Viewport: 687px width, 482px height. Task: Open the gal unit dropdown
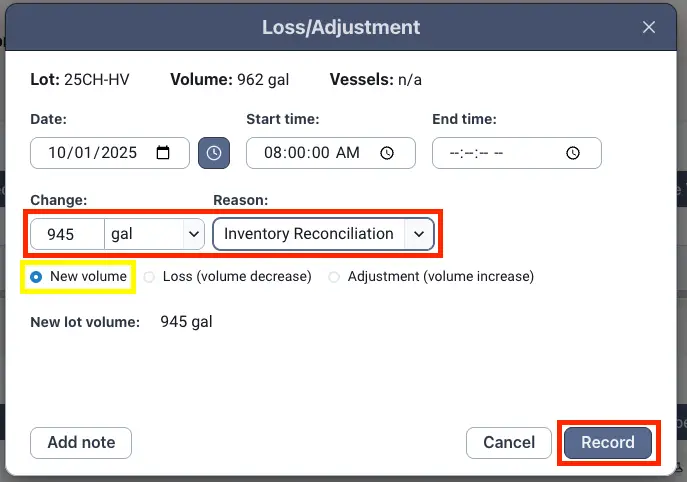pyautogui.click(x=155, y=234)
